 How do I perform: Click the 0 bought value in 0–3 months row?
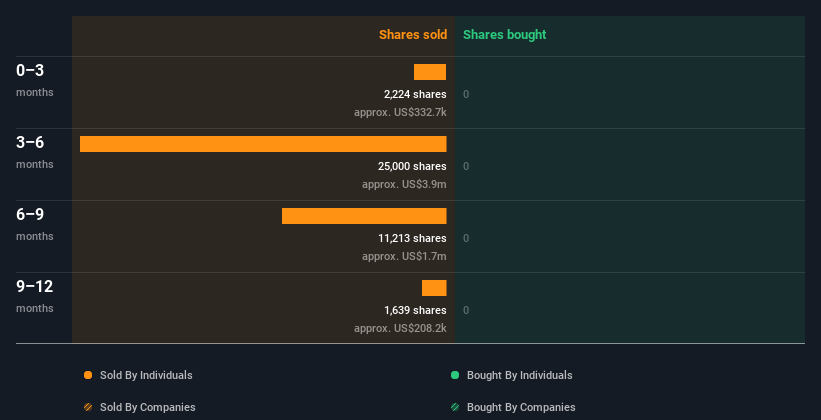pos(466,94)
